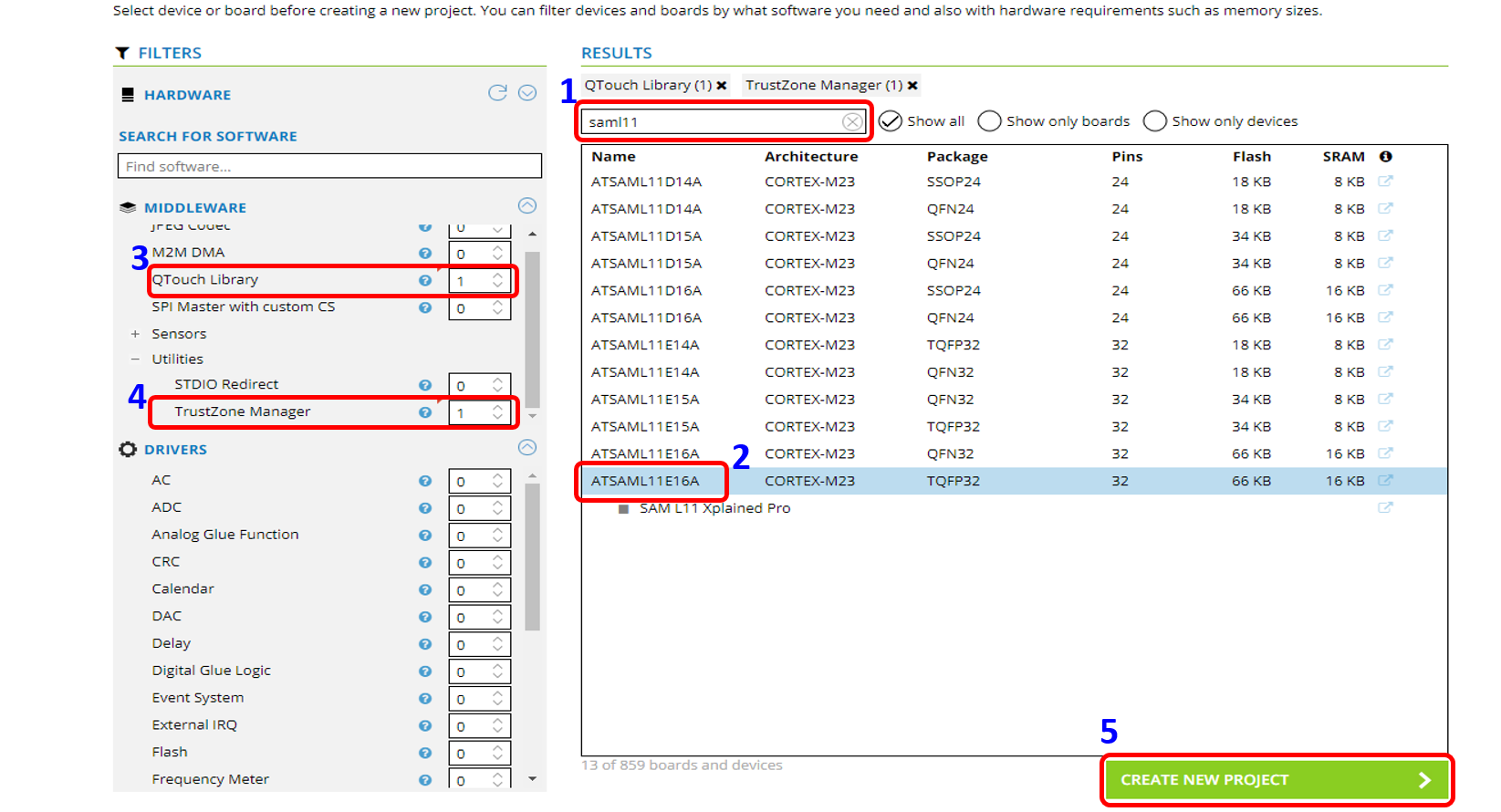
Task: Collapse the Middleware section
Action: tap(527, 206)
